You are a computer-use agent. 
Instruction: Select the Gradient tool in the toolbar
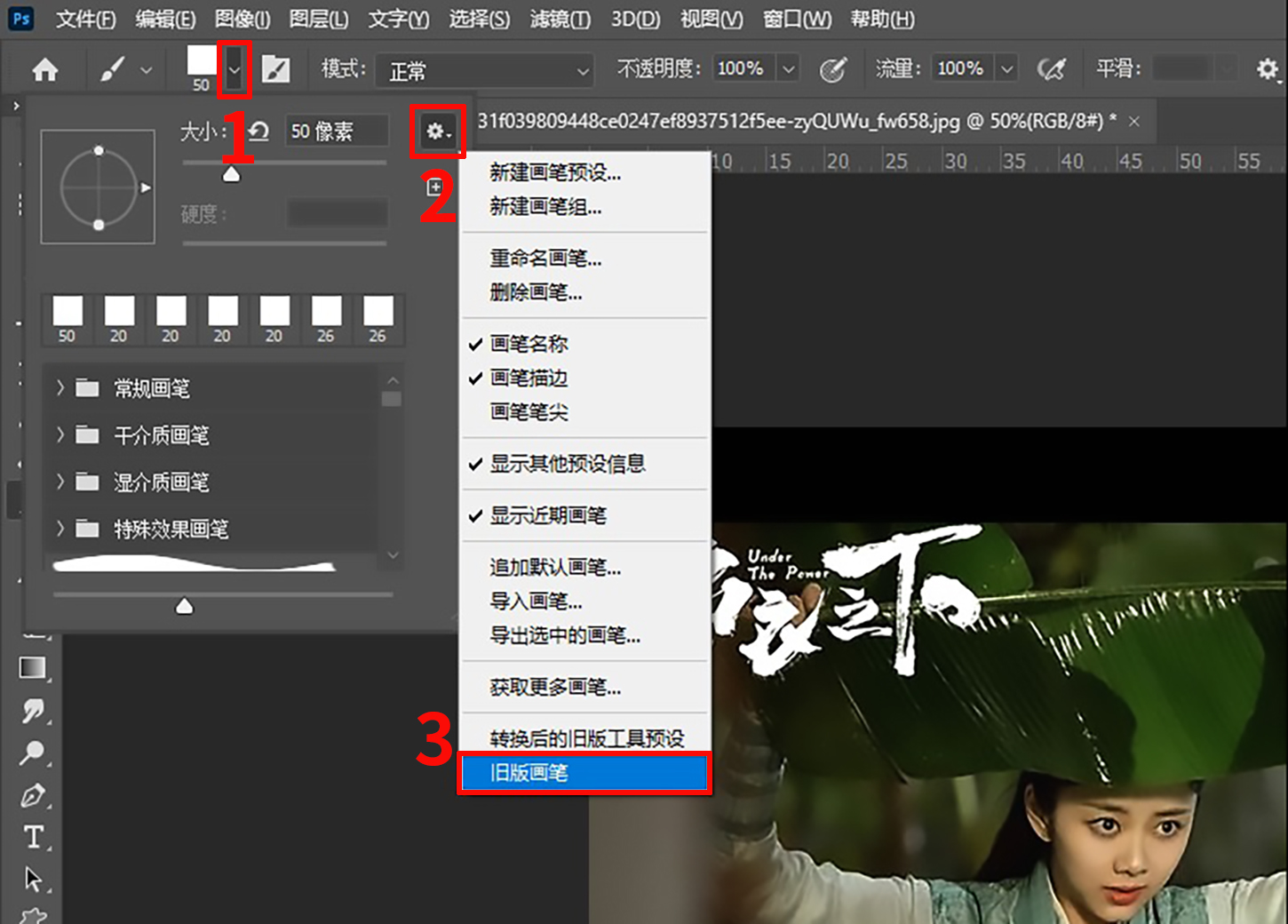pyautogui.click(x=33, y=667)
